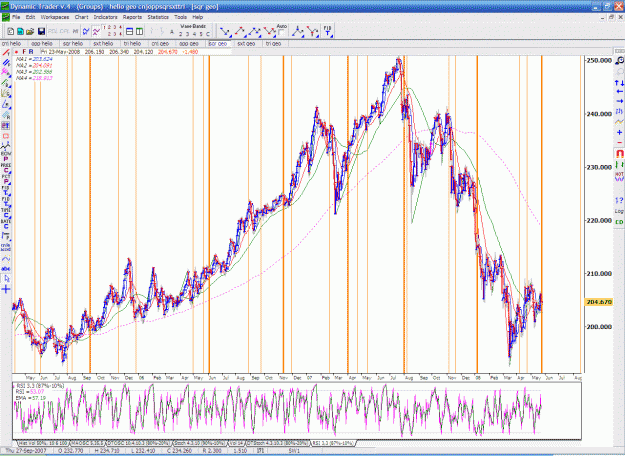Click the blue R indicator above chart
The width and height of the screenshot is (625, 456).
coord(31,52)
